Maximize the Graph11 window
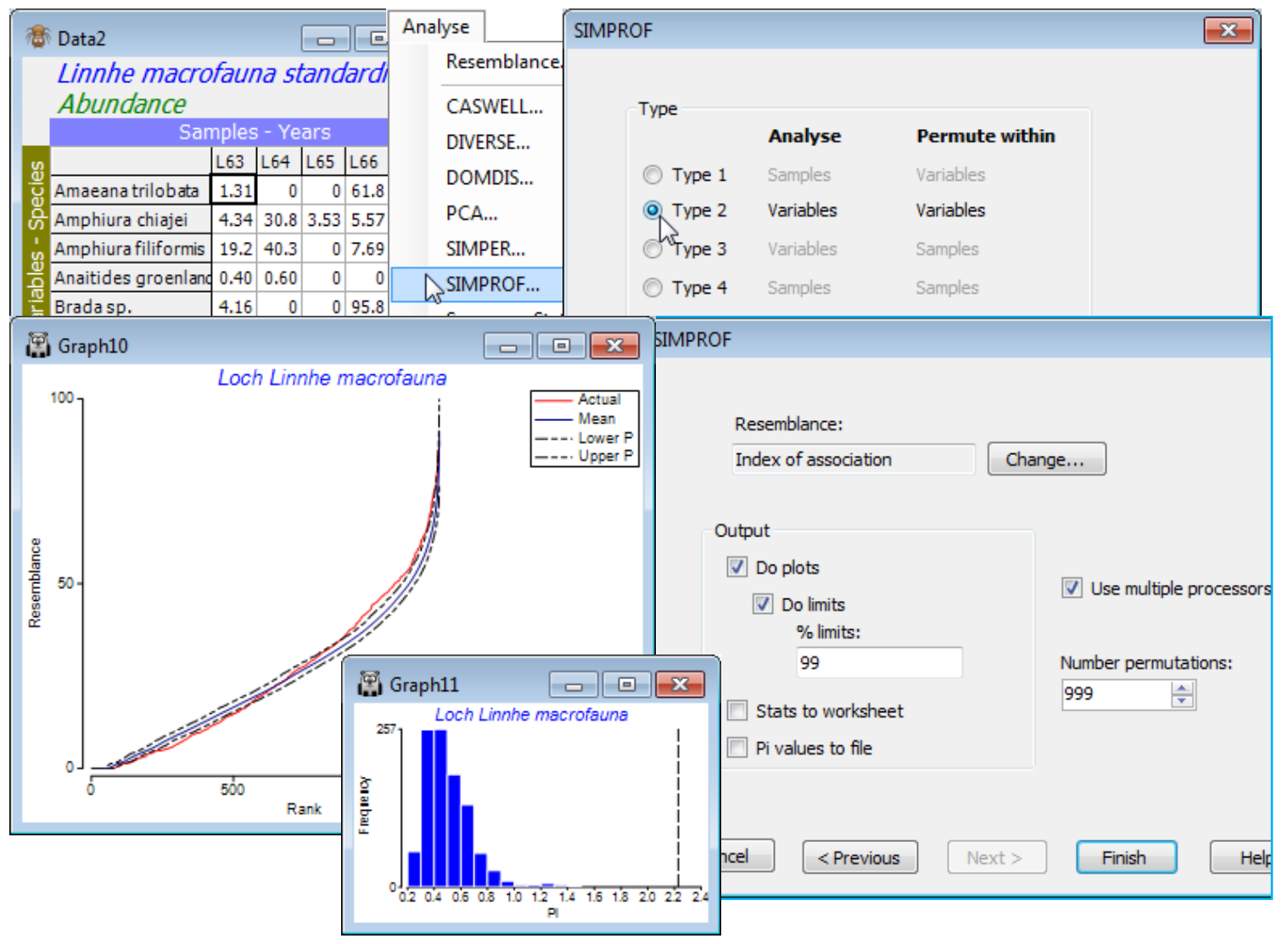This screenshot has width=1288, height=944. pos(626,684)
